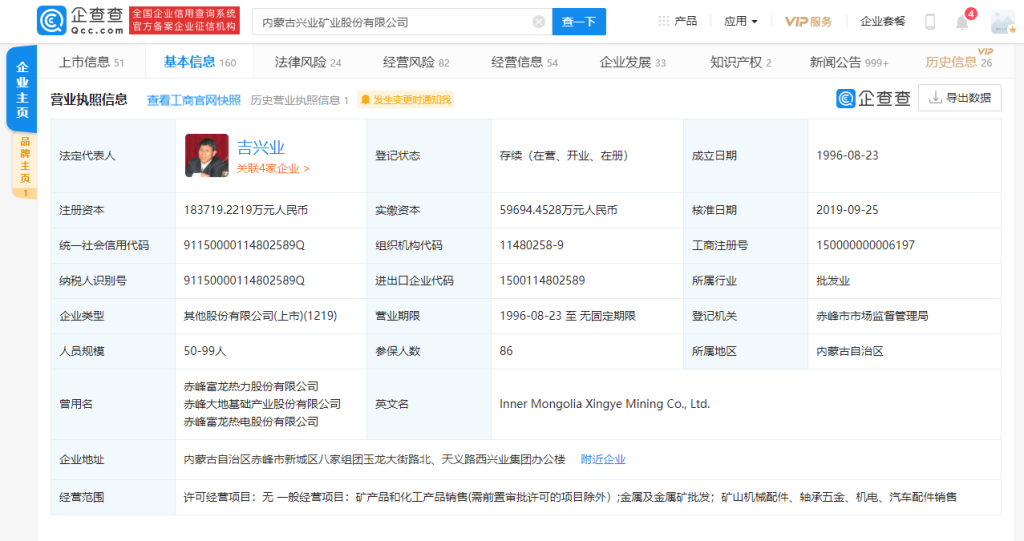Select industry value 批发业
This screenshot has width=1024, height=541.
point(833,280)
